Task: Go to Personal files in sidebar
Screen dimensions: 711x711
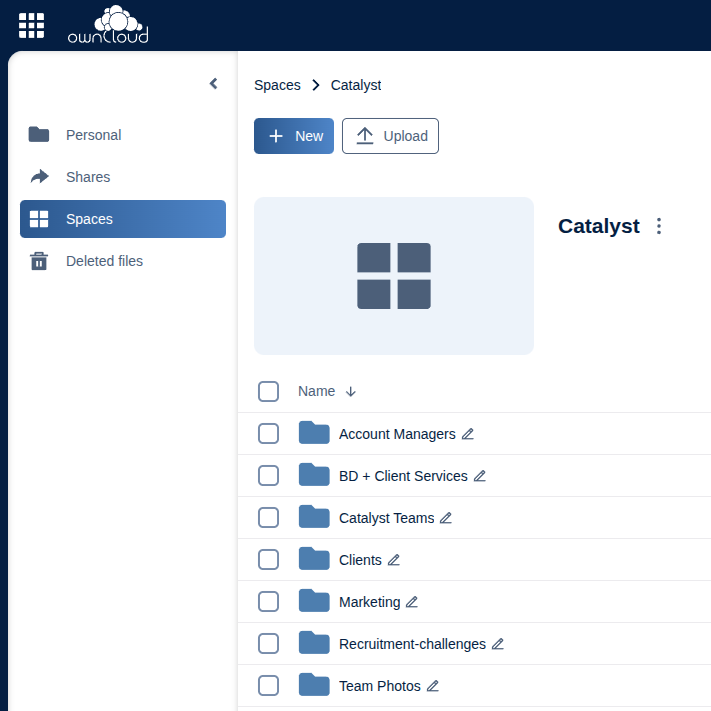Action: pyautogui.click(x=93, y=135)
